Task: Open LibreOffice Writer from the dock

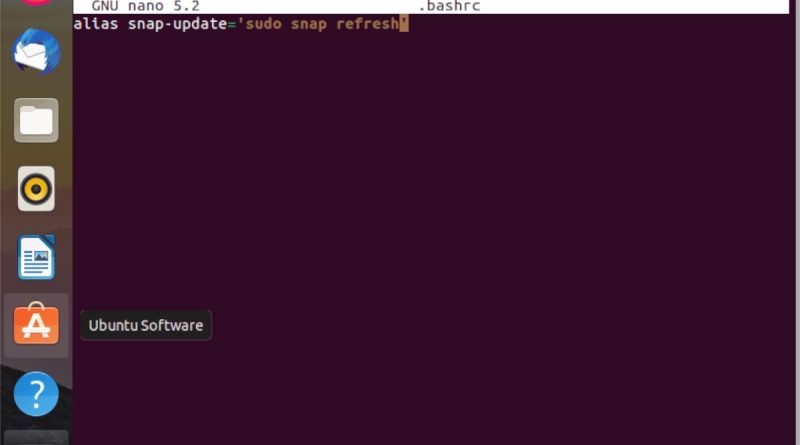Action: coord(36,257)
